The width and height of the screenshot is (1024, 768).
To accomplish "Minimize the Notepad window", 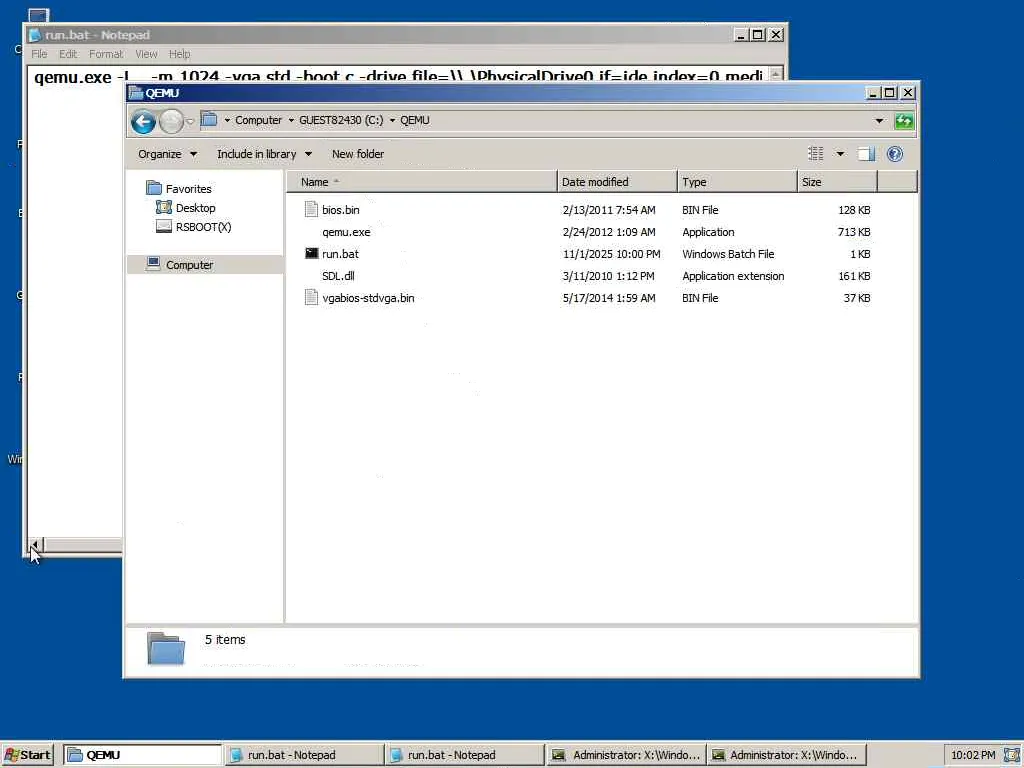I will pos(741,35).
